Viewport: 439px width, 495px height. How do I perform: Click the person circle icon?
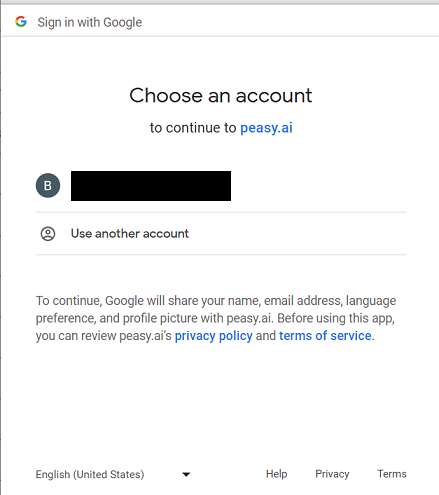48,234
